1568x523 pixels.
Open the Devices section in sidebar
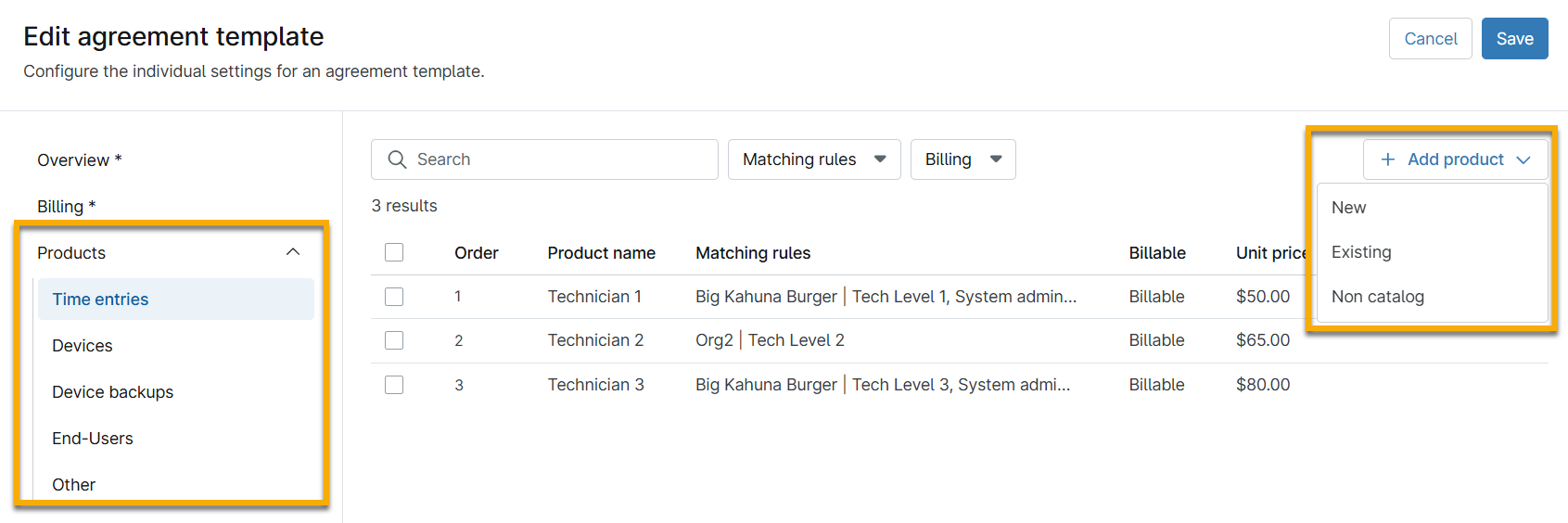click(83, 346)
